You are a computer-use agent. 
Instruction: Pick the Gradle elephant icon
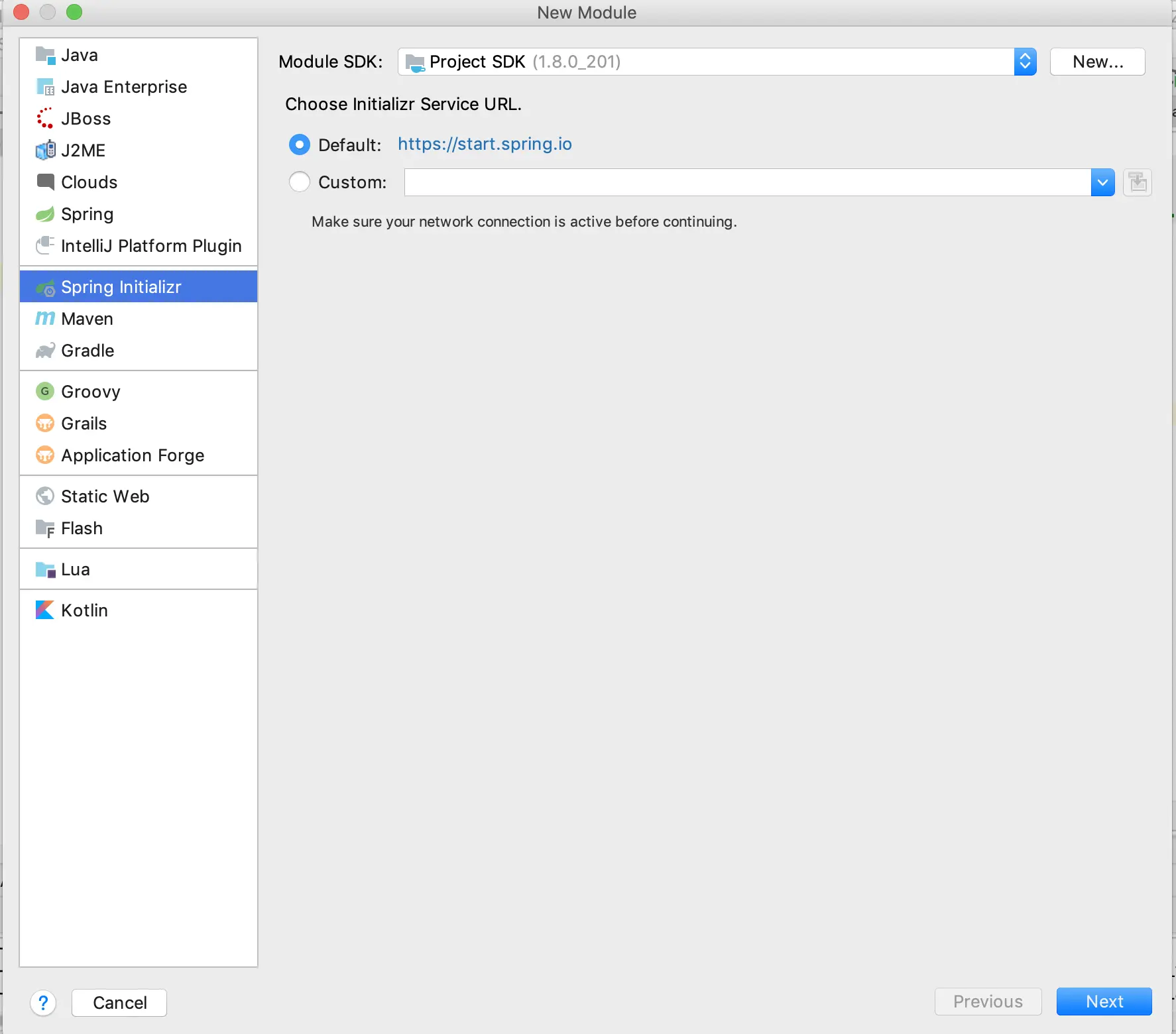[45, 351]
